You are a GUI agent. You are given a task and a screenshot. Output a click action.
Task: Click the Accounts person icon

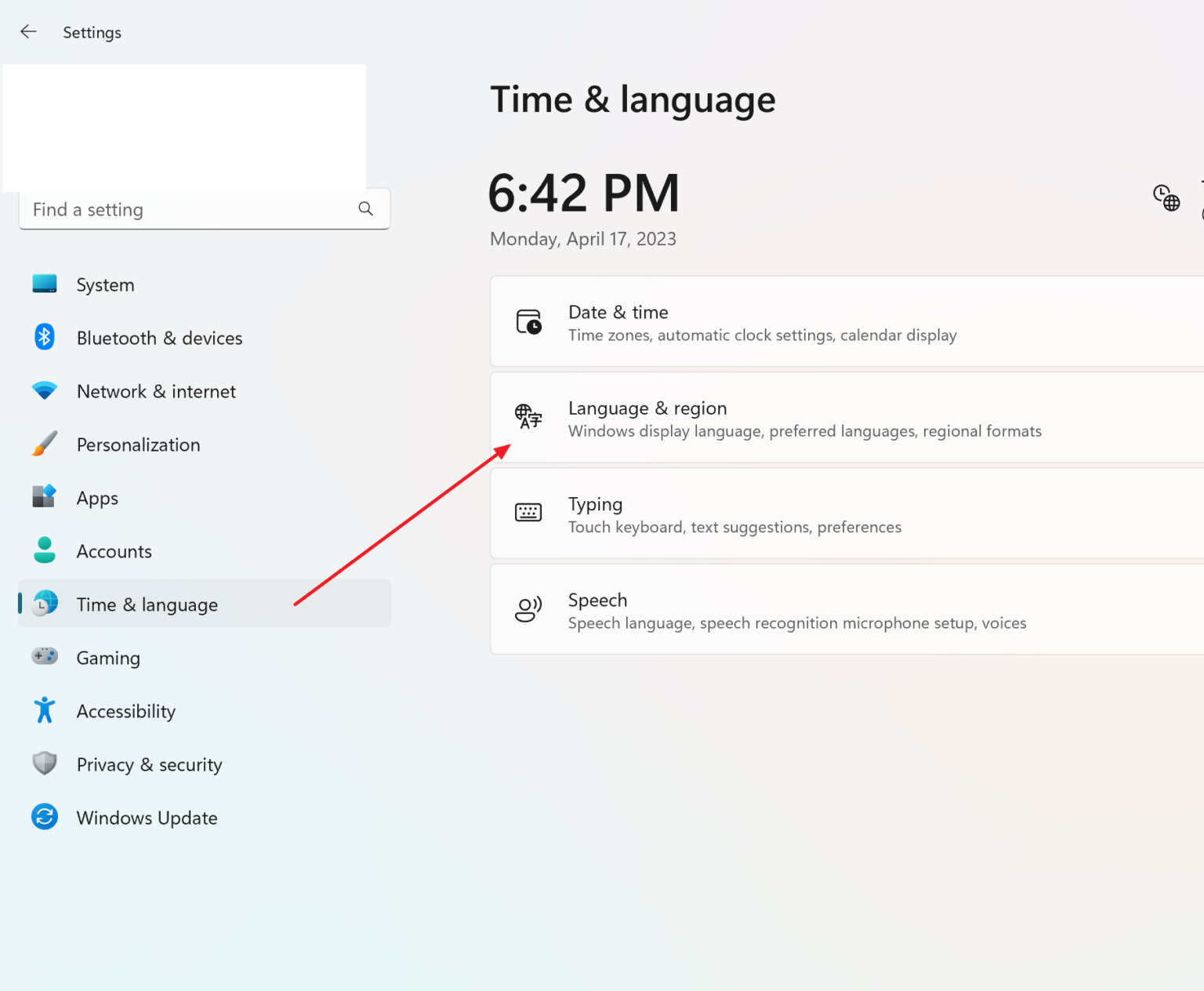45,550
